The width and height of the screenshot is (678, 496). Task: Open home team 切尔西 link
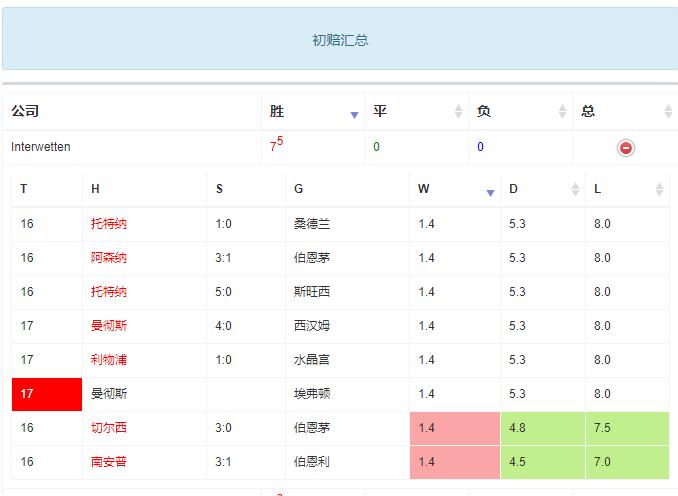pos(109,428)
